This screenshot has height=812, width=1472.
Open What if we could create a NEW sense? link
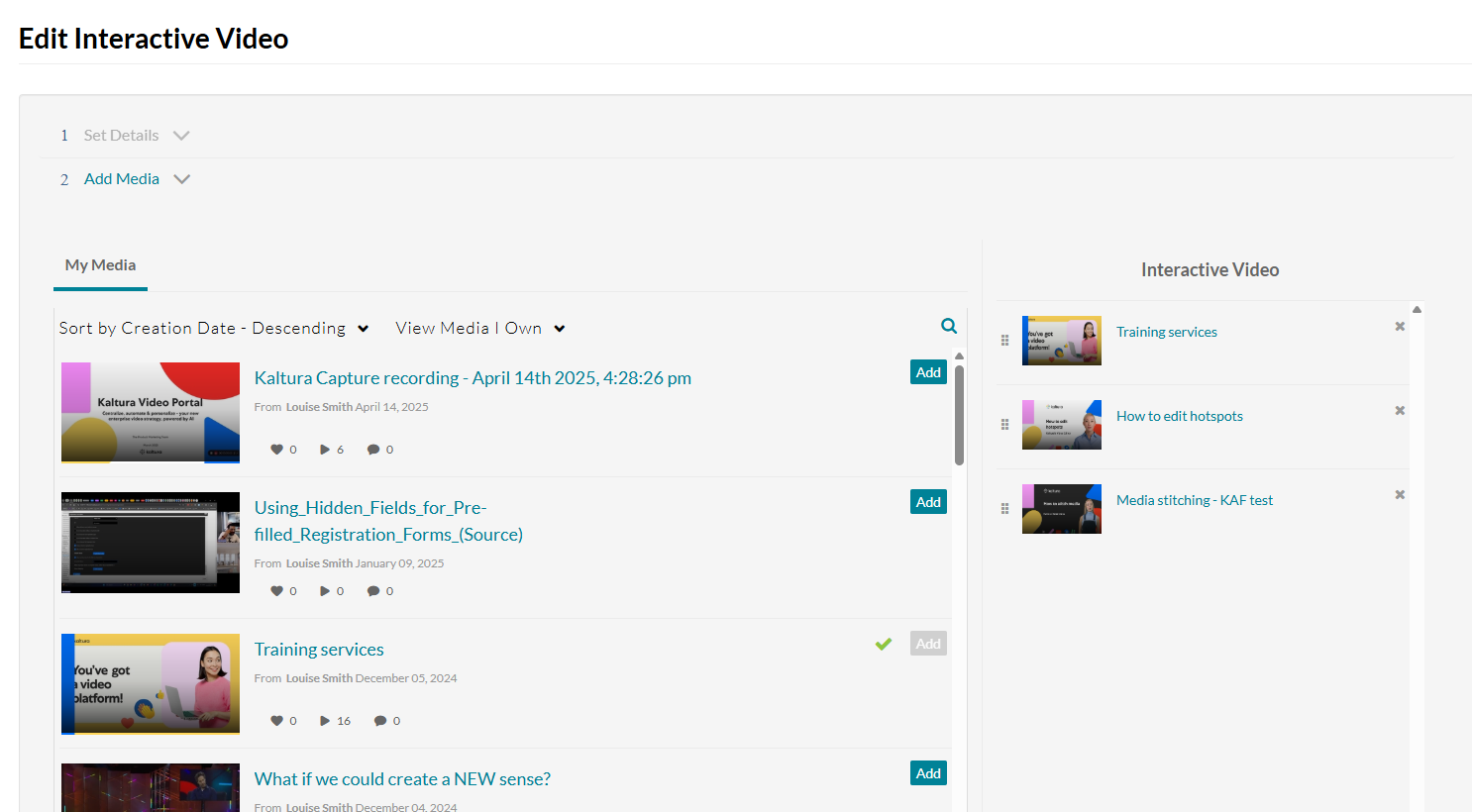402,779
